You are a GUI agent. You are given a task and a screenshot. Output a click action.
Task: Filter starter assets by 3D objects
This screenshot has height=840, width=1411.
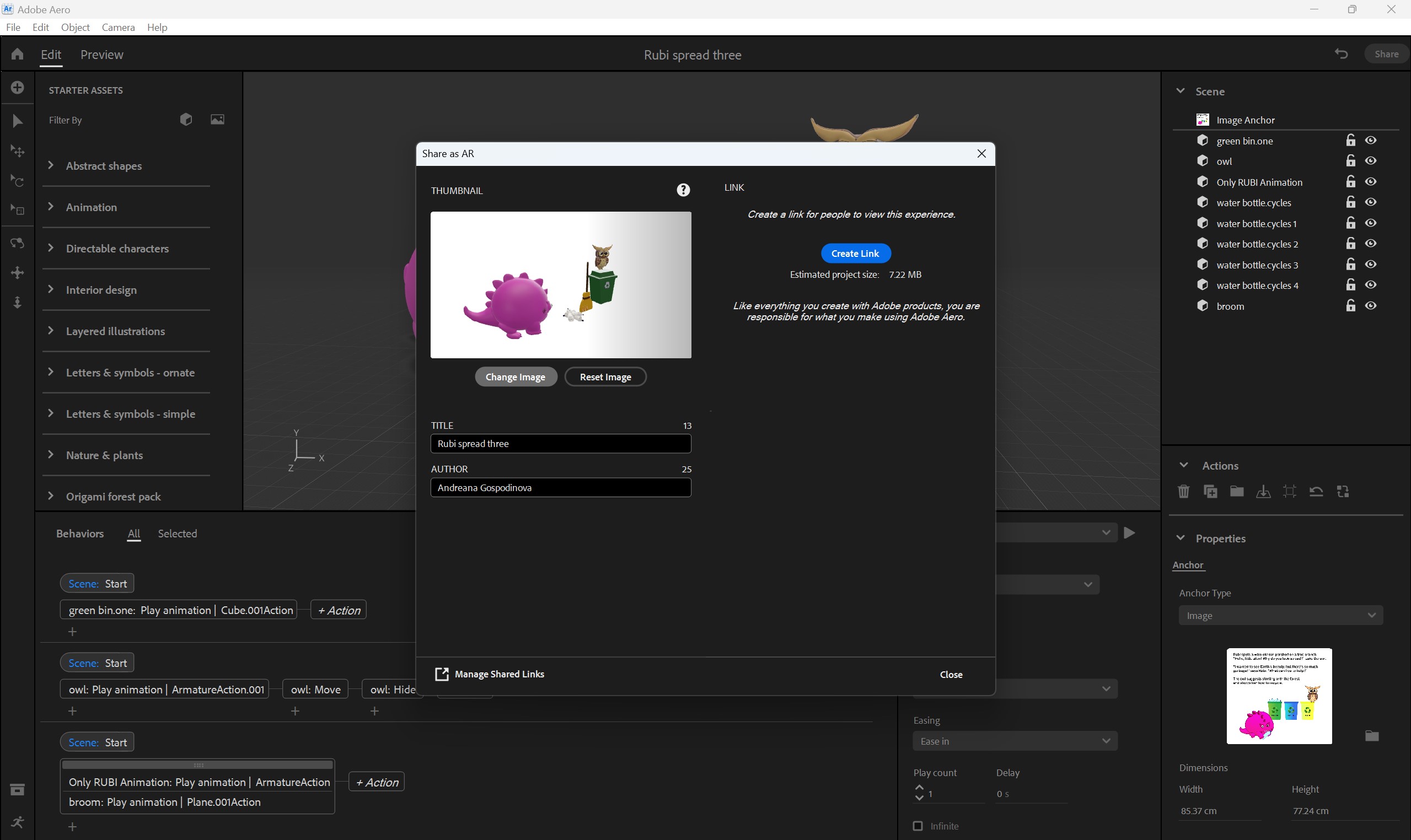186,120
